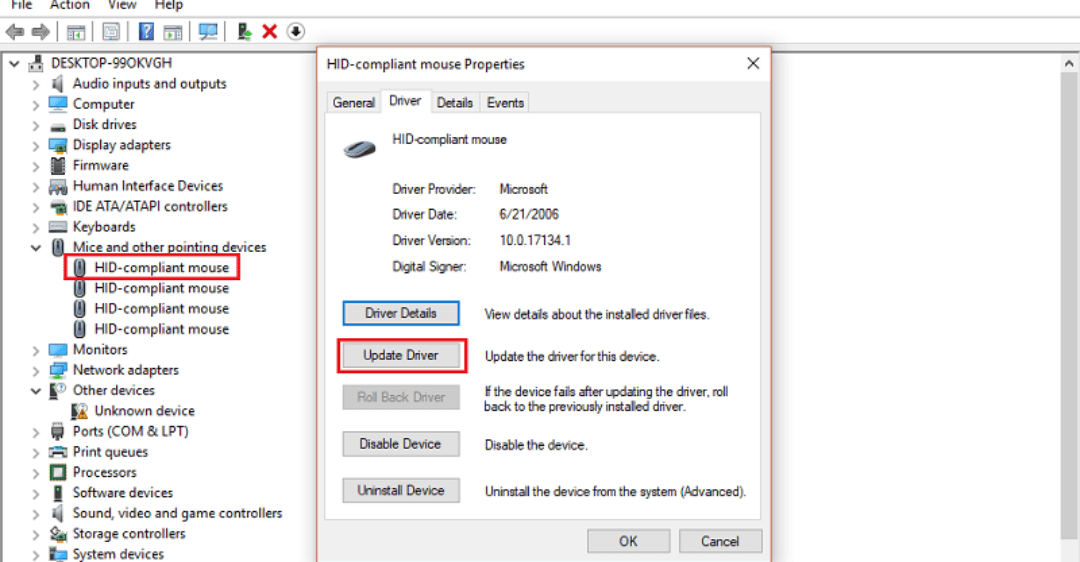
Task: Open the Help menu
Action: click(169, 6)
